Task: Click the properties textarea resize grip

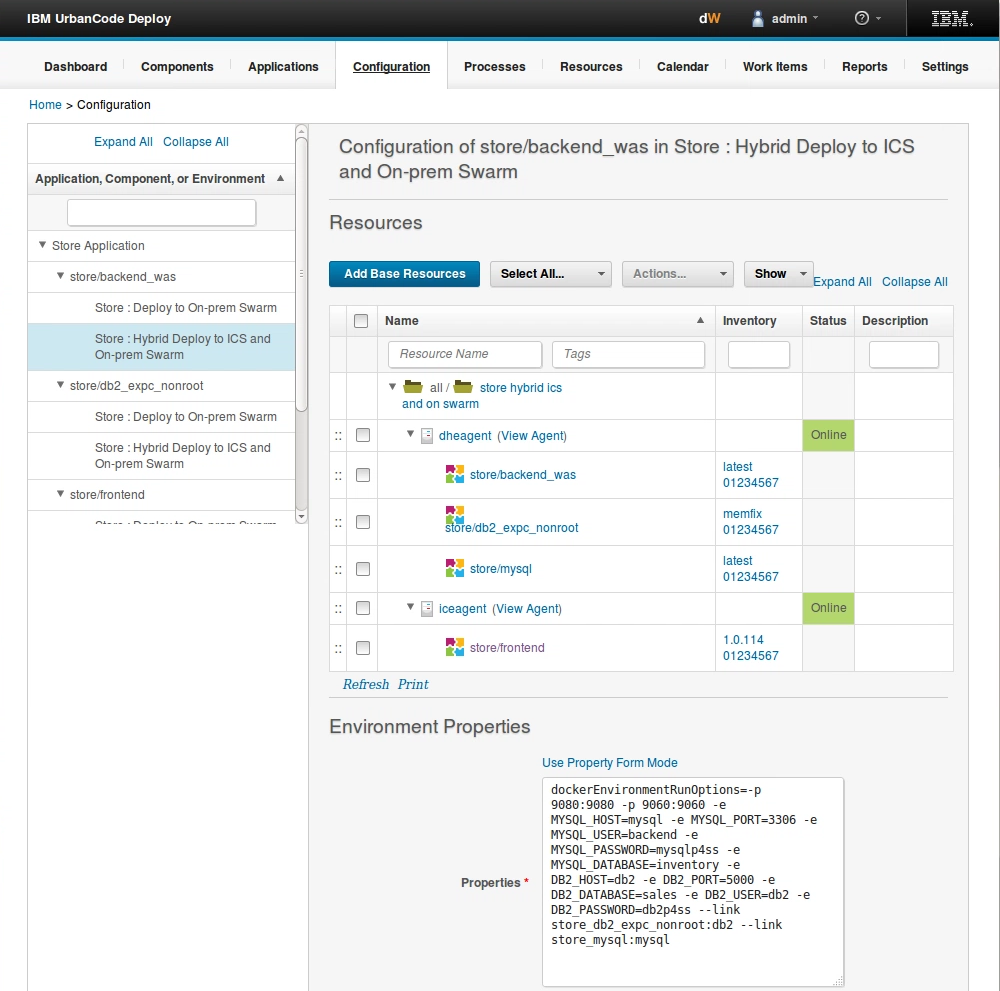Action: coord(838,981)
